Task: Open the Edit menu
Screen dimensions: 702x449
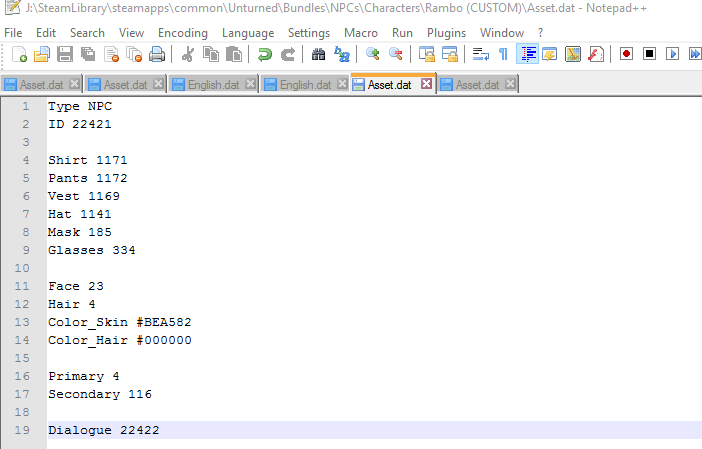Action: click(x=46, y=33)
